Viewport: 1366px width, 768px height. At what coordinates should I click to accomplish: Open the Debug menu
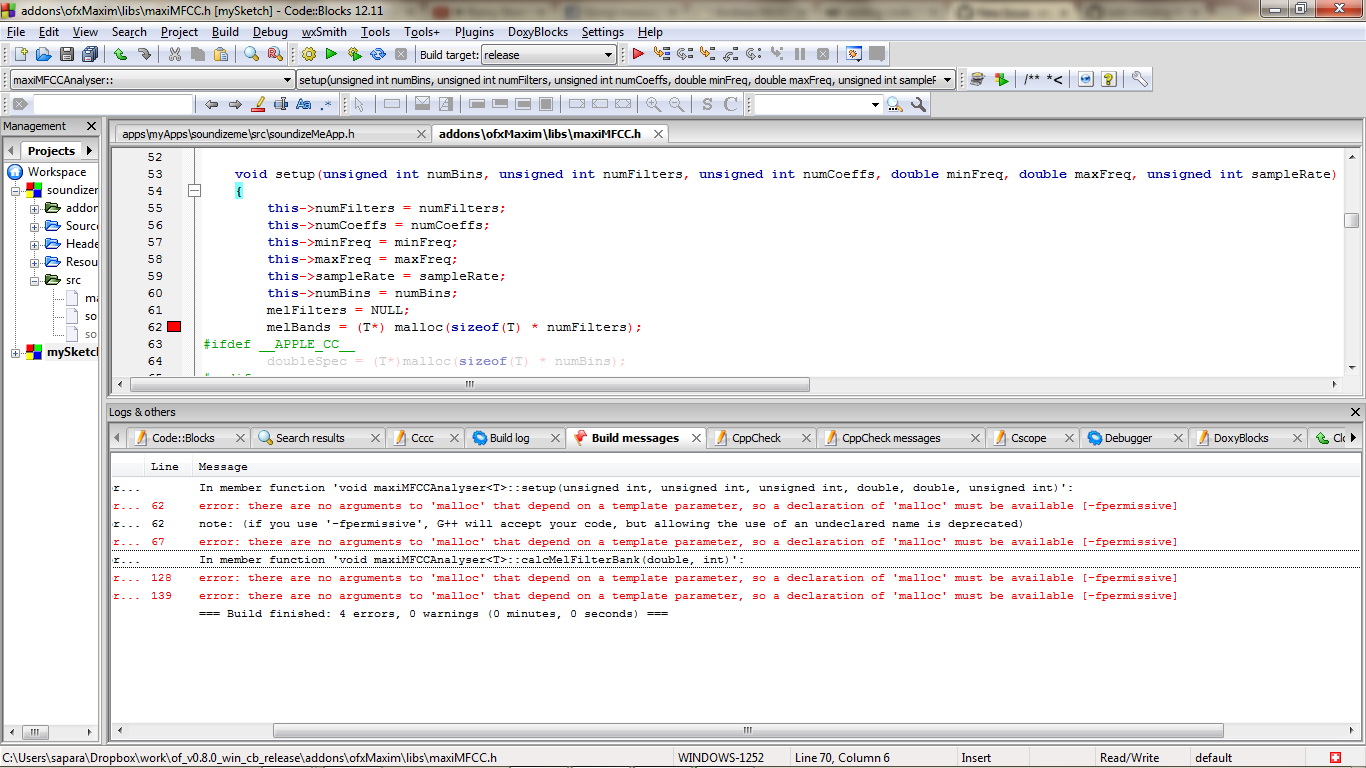tap(270, 32)
